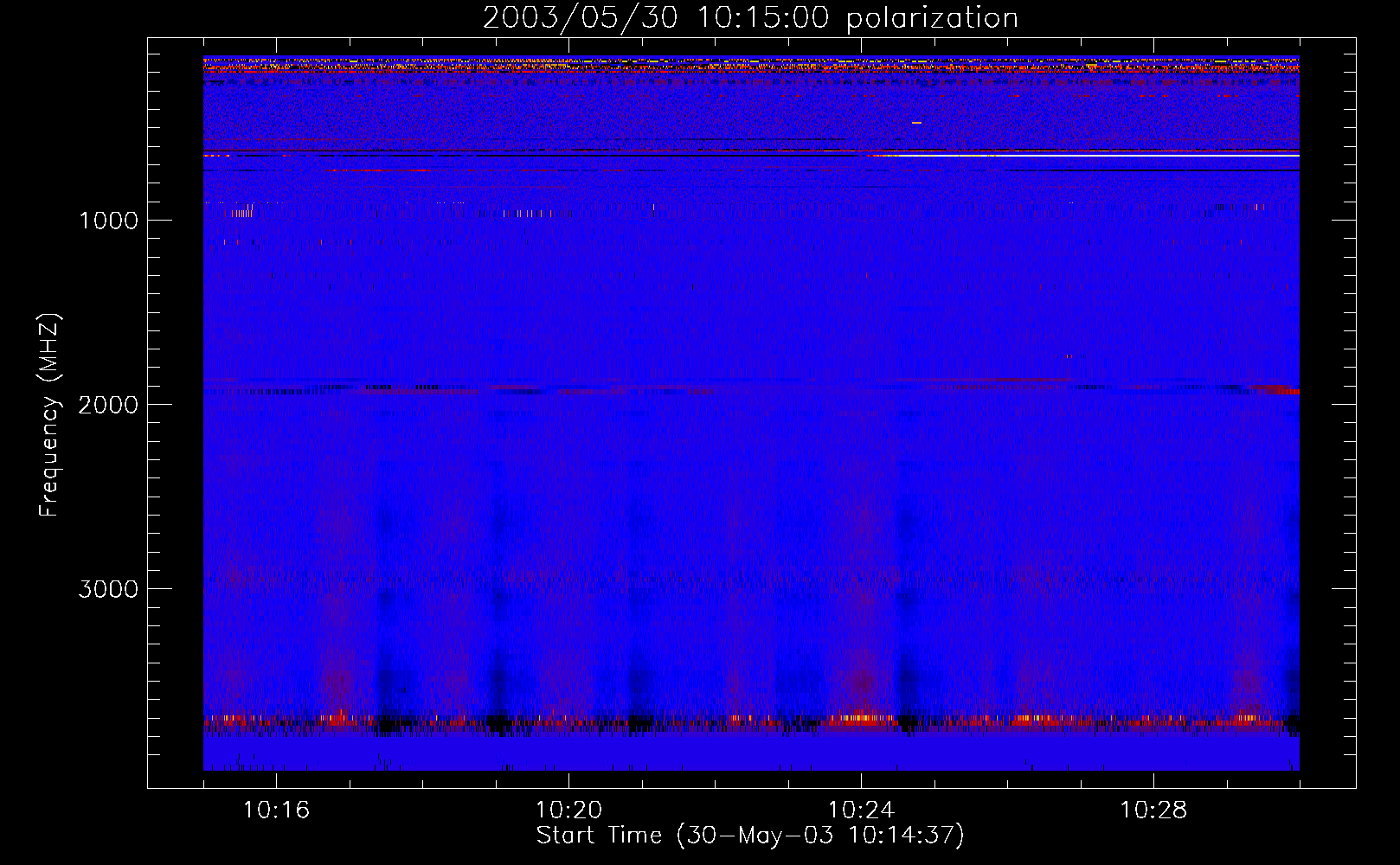Click the 'Start Time (30-May-03 10:14:37)' label
The height and width of the screenshot is (865, 1400).
[750, 836]
